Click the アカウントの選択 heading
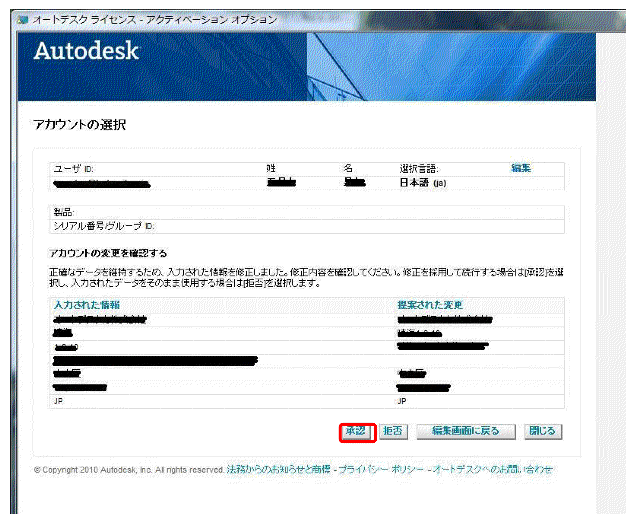Viewport: 626px width, 514px height. point(80,125)
